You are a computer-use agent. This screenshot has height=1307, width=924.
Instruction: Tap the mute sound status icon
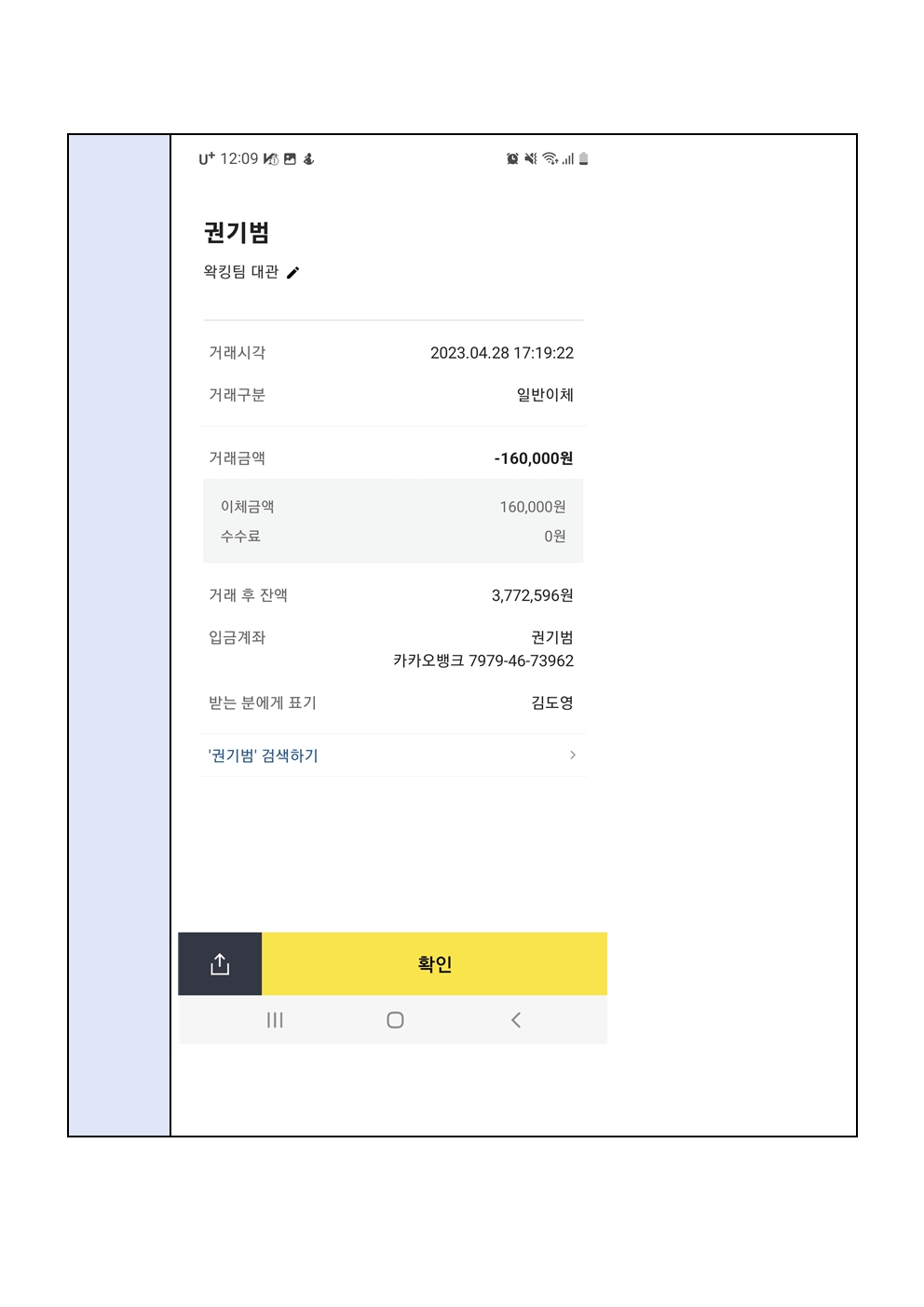530,159
